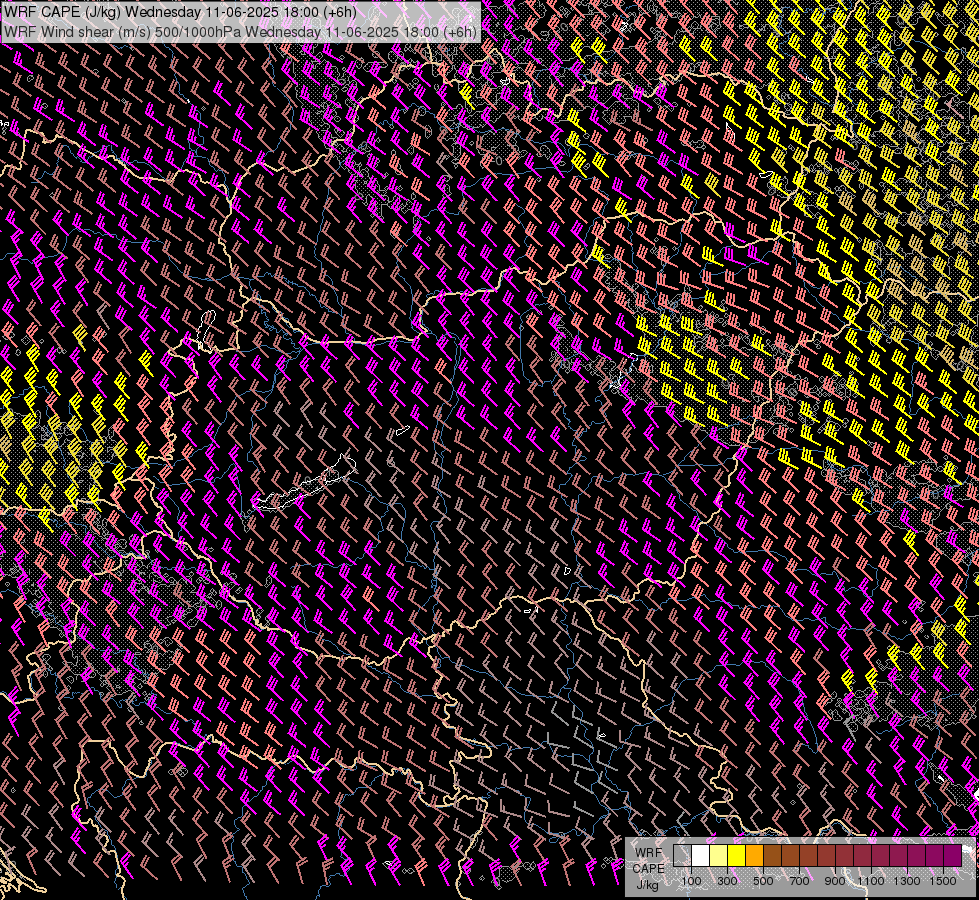
Task: Click the legend value 100
Action: (x=691, y=881)
